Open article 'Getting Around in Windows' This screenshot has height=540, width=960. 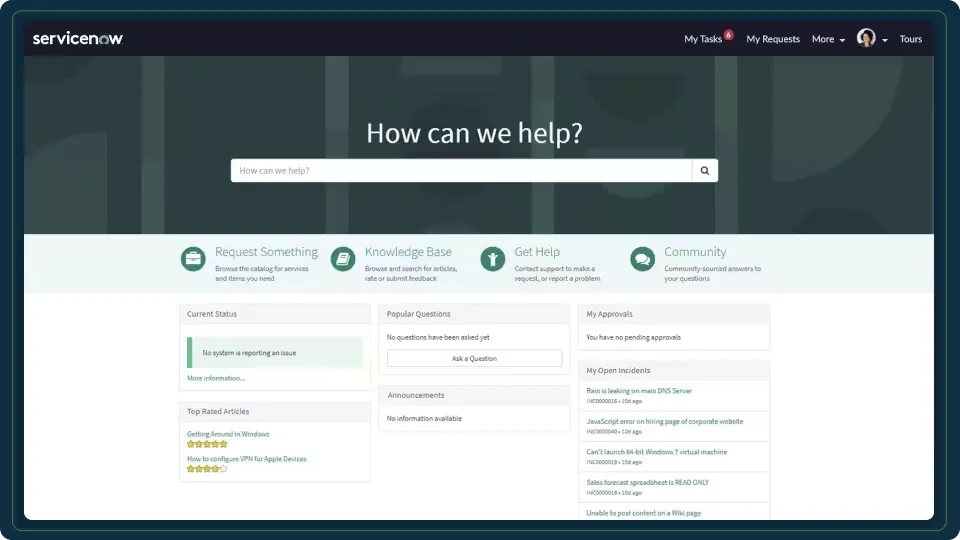pos(228,434)
